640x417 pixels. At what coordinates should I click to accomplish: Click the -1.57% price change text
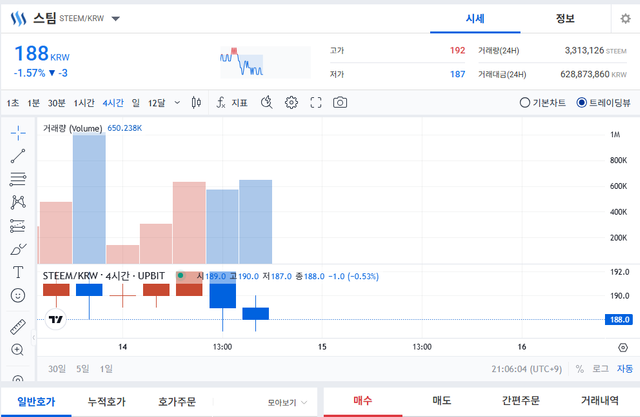(29, 73)
